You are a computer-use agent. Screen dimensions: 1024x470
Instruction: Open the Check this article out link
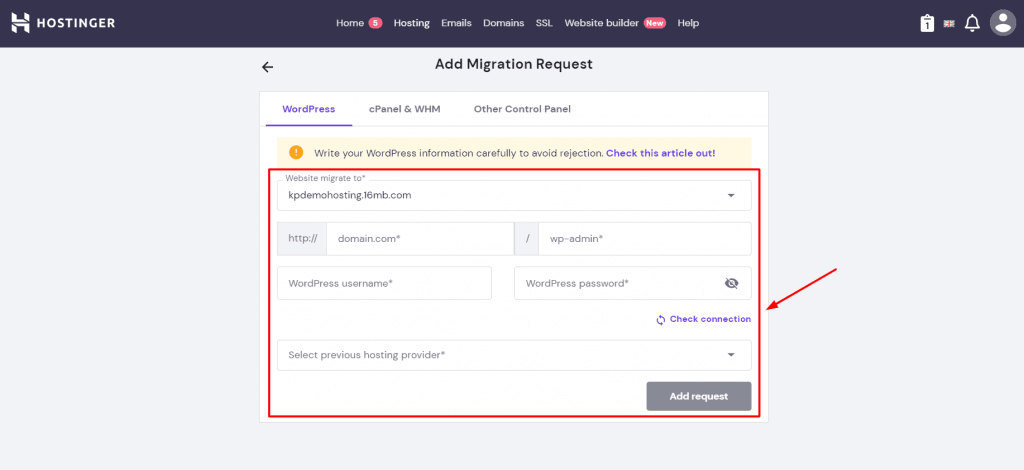pyautogui.click(x=660, y=153)
